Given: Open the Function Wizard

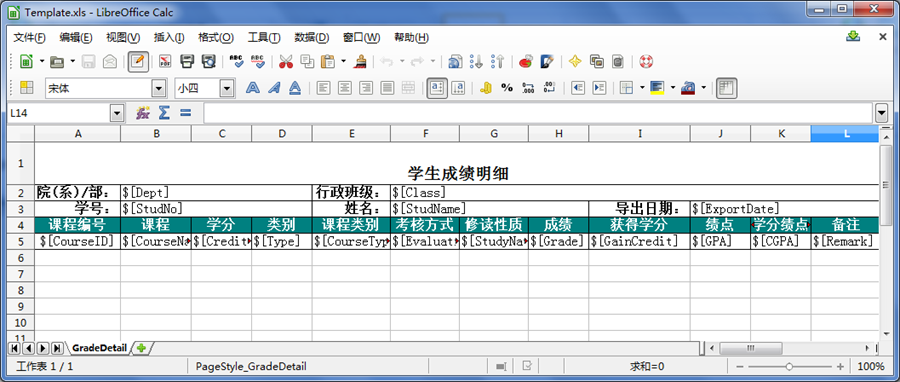Looking at the screenshot, I should click(x=142, y=113).
